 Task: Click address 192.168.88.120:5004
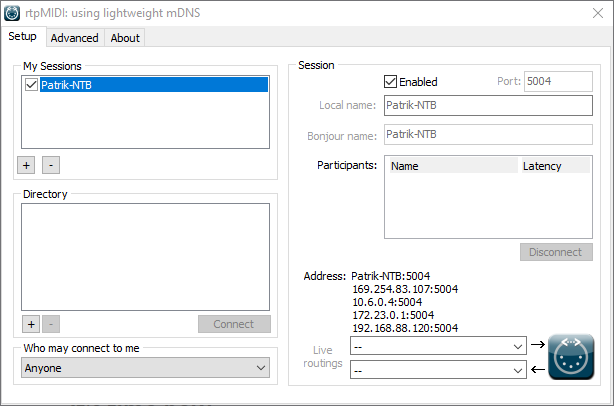tap(405, 328)
